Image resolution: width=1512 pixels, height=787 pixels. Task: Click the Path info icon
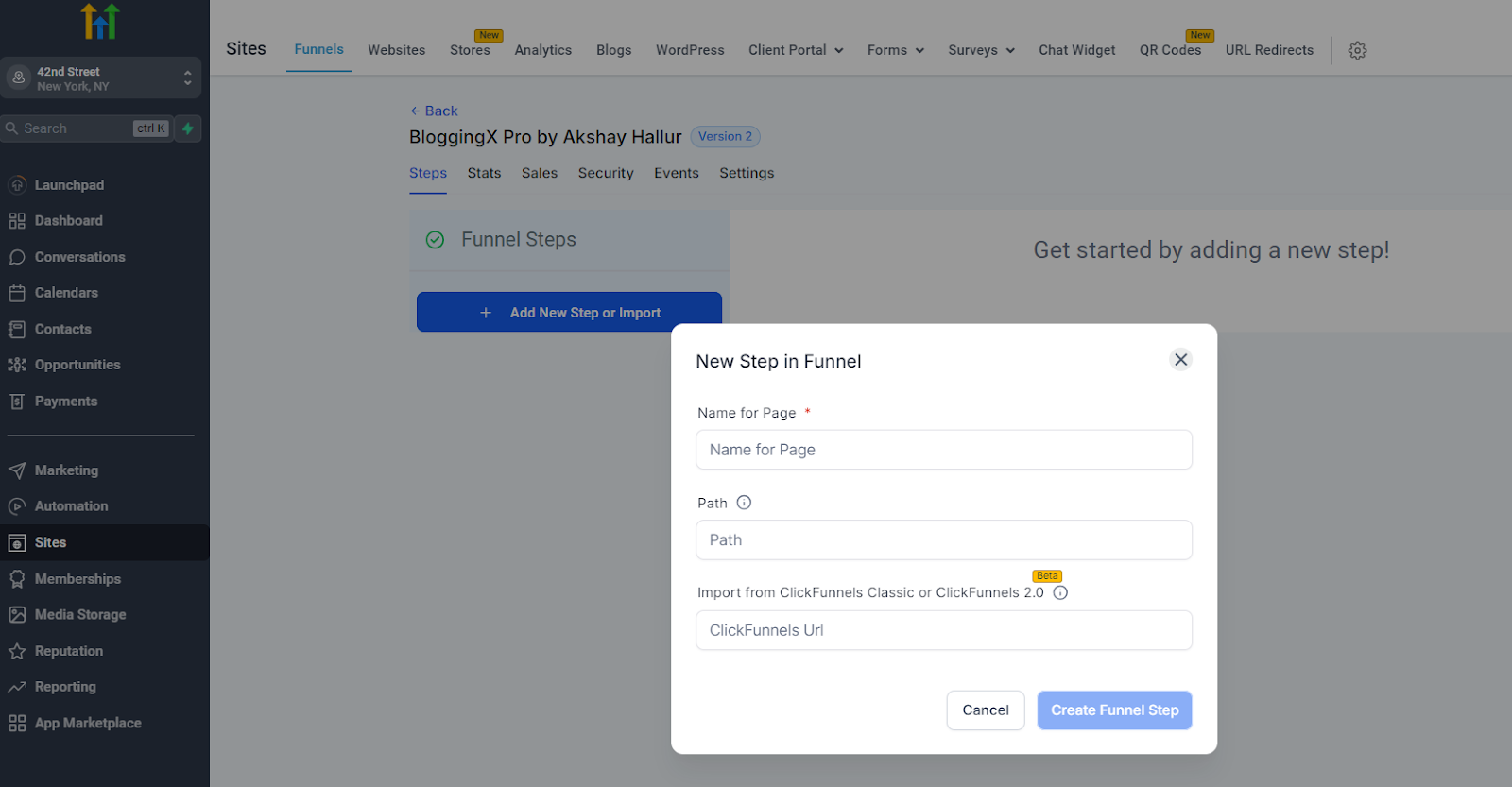[744, 503]
